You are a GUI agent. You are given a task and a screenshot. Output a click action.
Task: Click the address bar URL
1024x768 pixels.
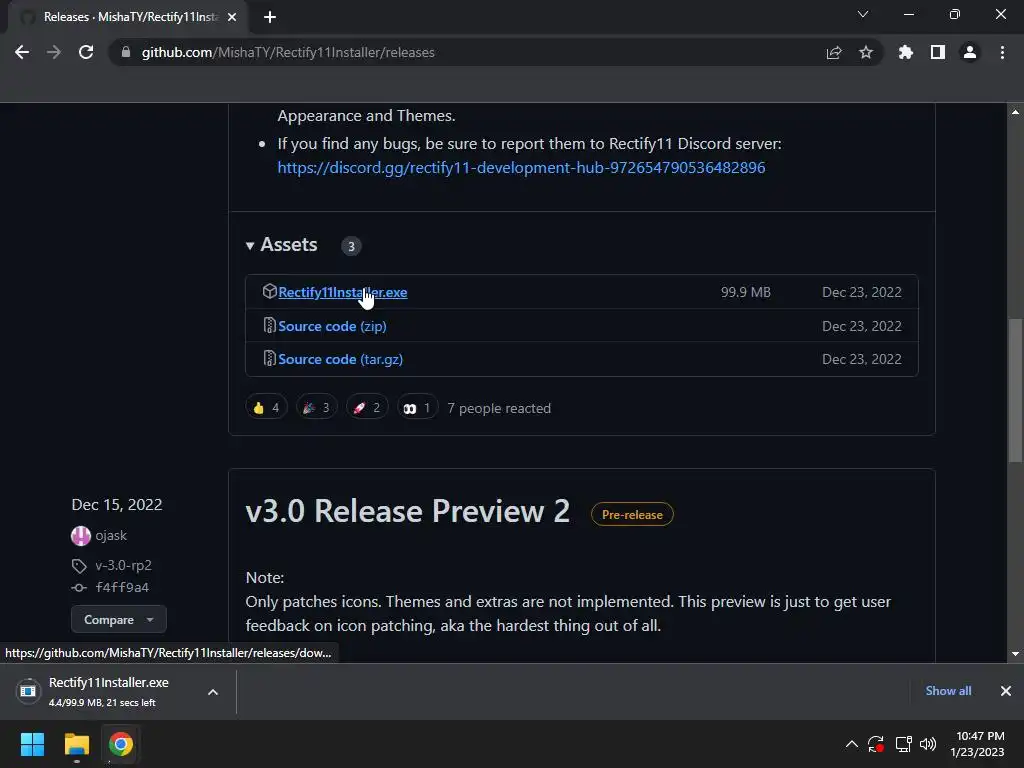pyautogui.click(x=288, y=52)
